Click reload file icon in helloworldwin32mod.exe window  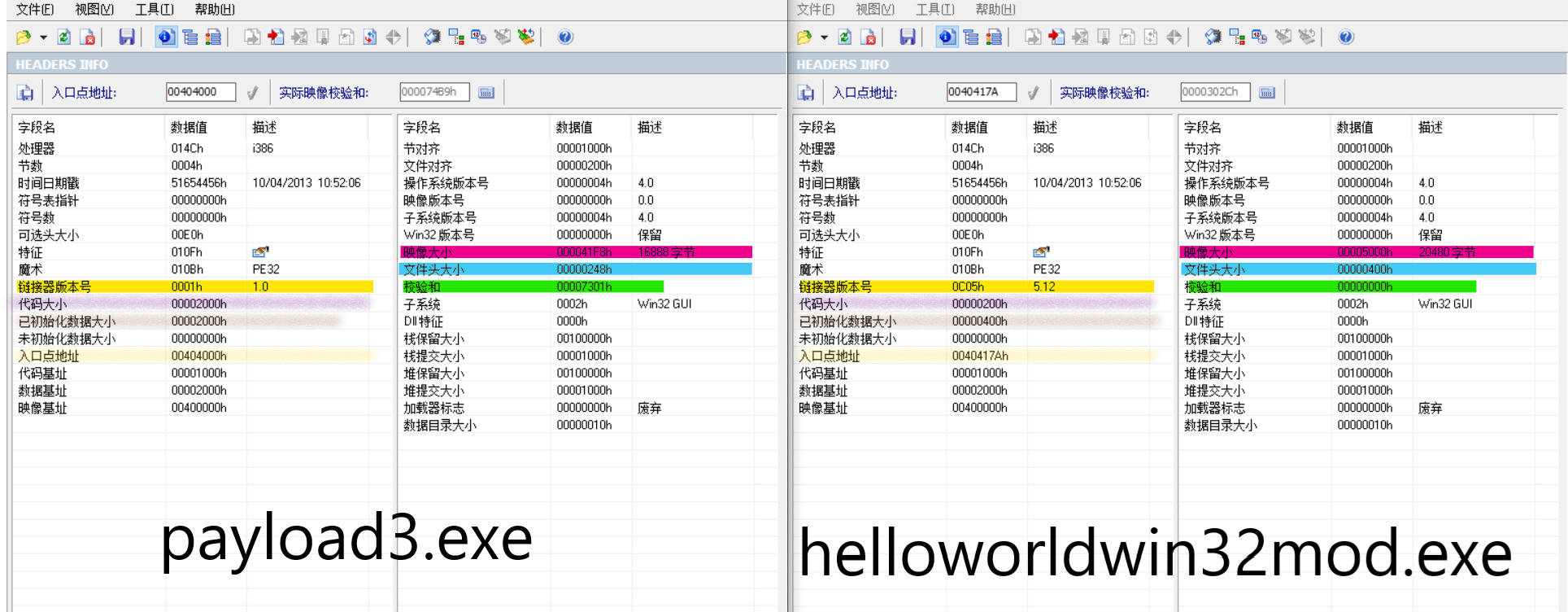[845, 37]
